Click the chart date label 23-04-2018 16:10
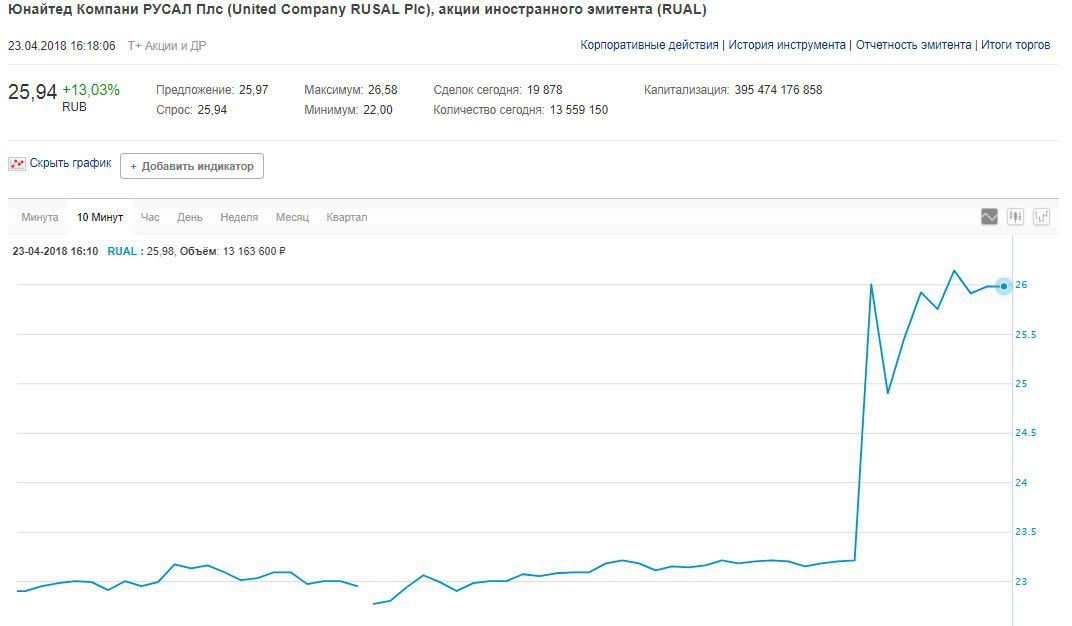The image size is (1072, 626). point(55,251)
